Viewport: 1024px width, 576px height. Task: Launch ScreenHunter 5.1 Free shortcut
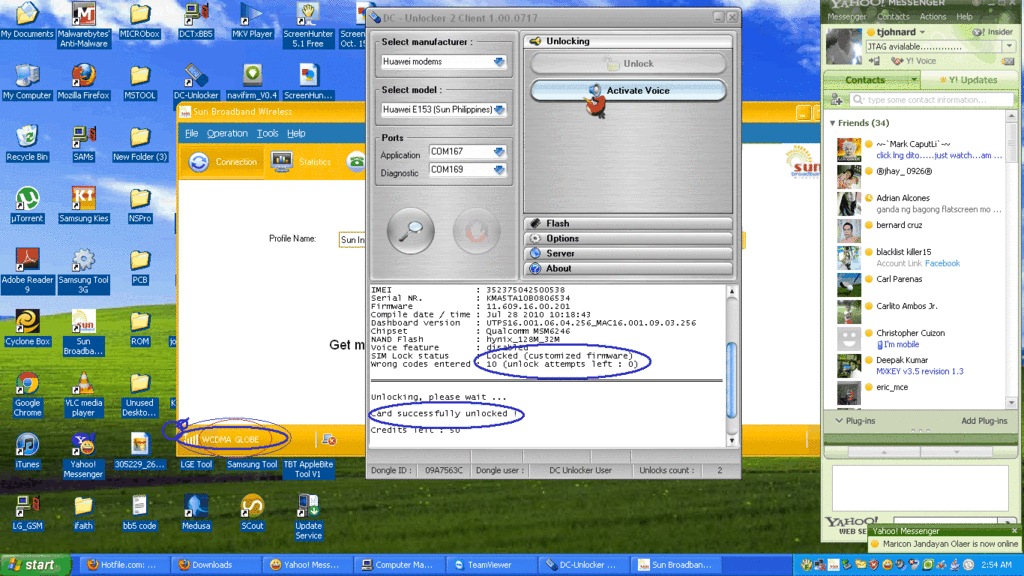coord(308,25)
